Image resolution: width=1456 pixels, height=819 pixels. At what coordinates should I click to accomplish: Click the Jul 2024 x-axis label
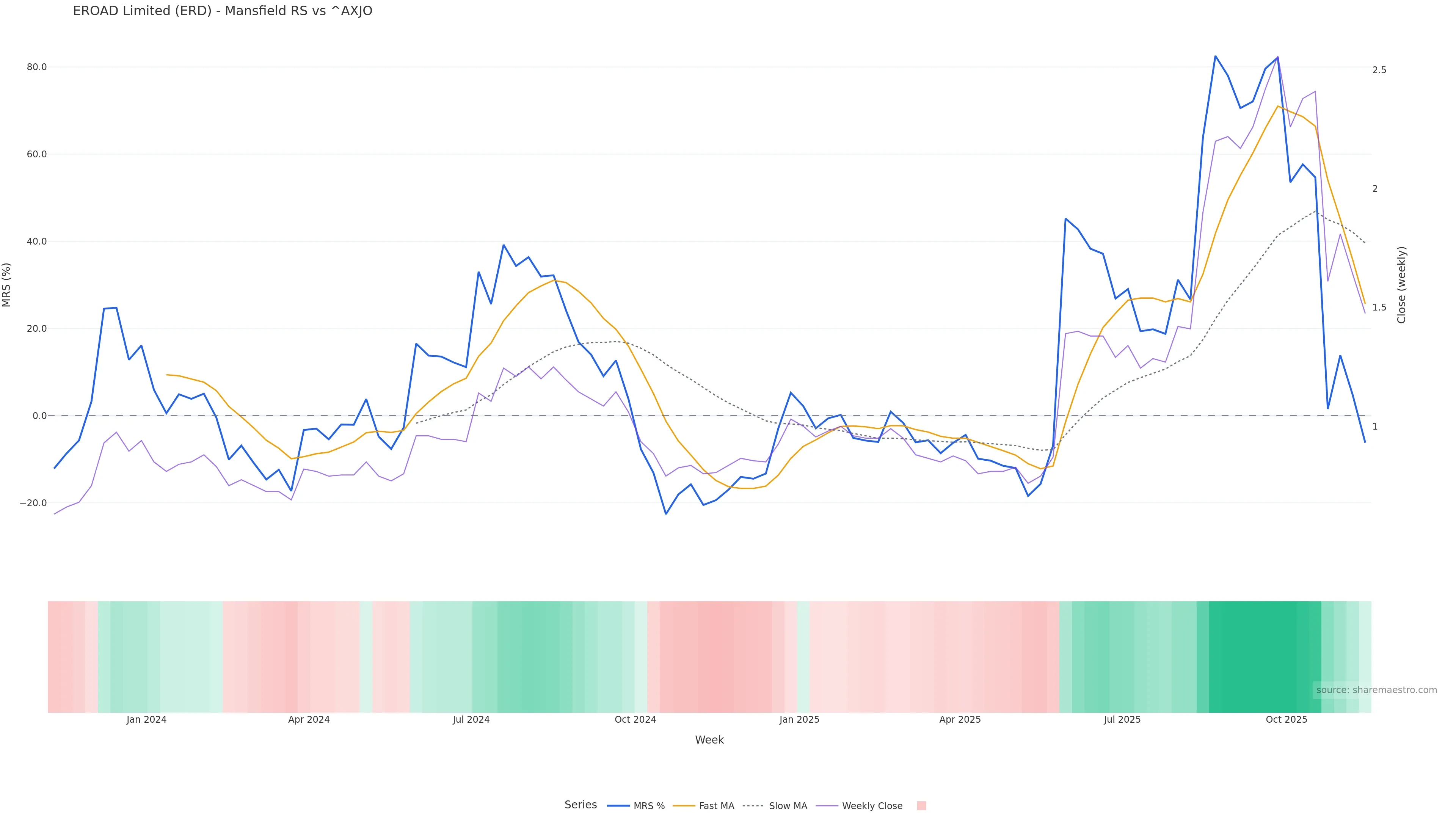coord(471,720)
